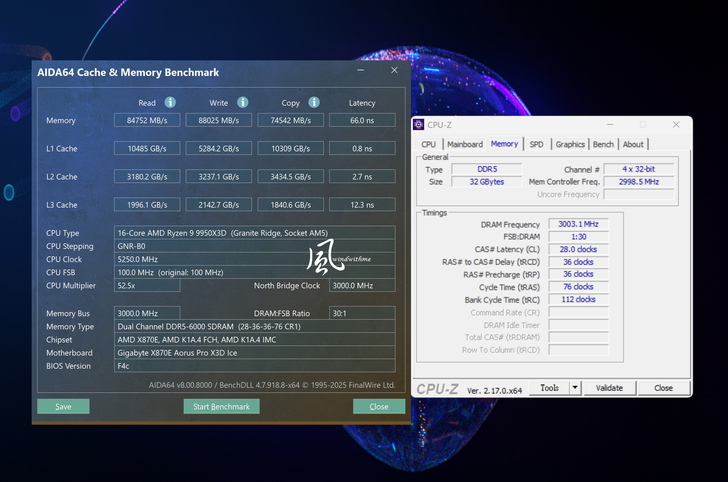The image size is (728, 482).
Task: Minimize the CPU-Z window
Action: point(611,125)
